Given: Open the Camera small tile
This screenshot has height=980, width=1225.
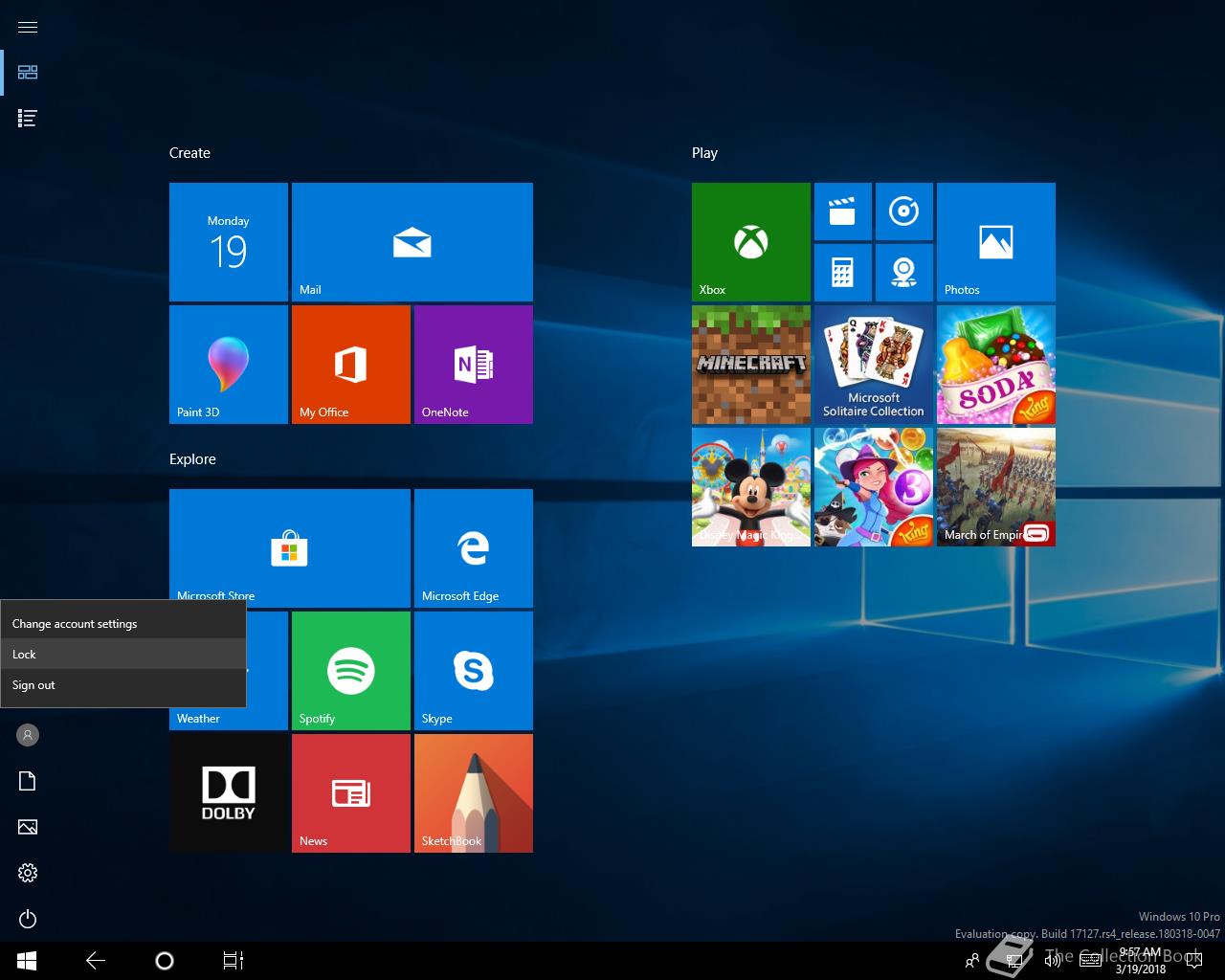Looking at the screenshot, I should click(904, 273).
